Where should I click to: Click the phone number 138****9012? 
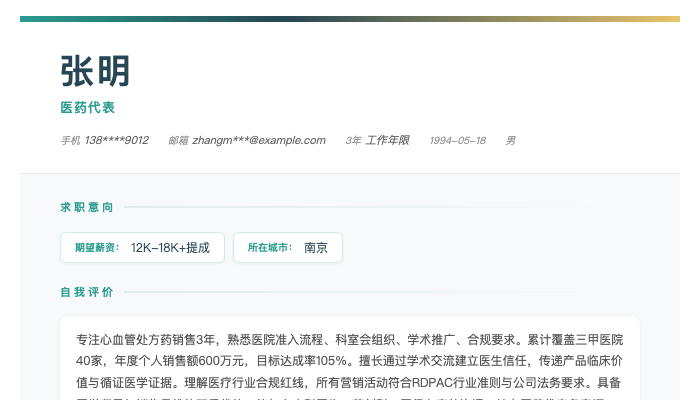click(x=117, y=140)
